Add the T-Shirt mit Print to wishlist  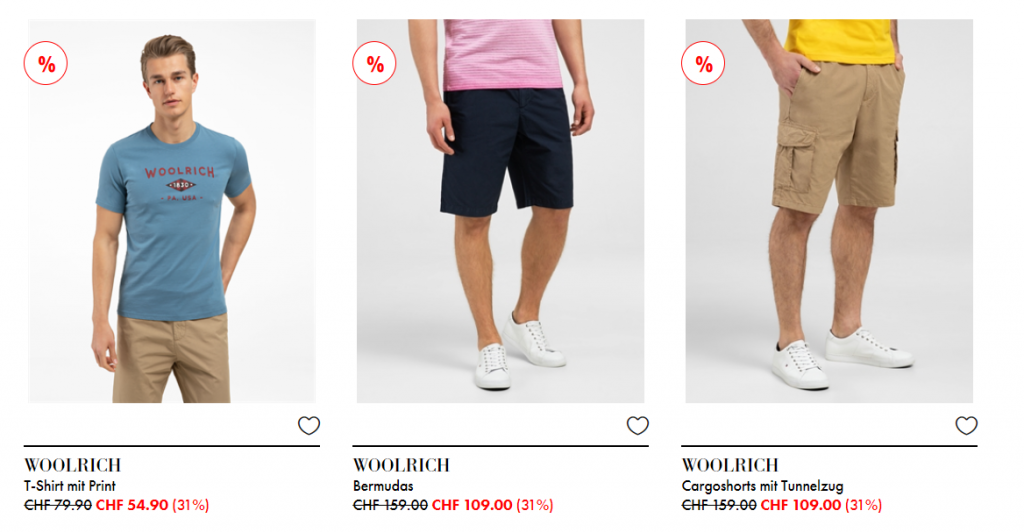pyautogui.click(x=309, y=426)
